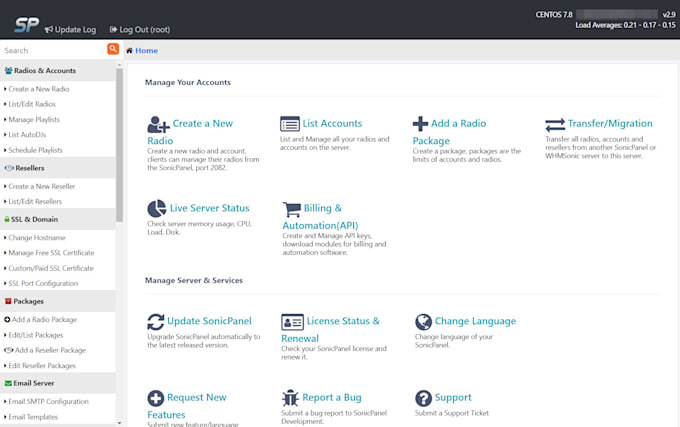The height and width of the screenshot is (427, 680).
Task: Click the Update Log megaphone icon
Action: (49, 29)
